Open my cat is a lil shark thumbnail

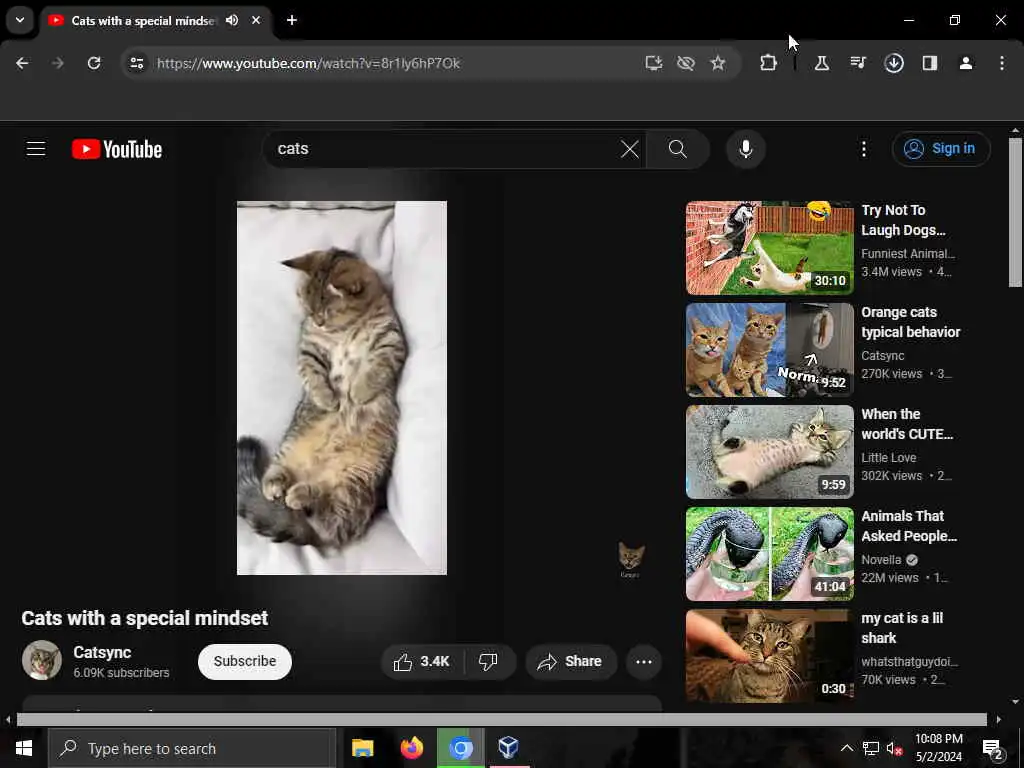(769, 656)
